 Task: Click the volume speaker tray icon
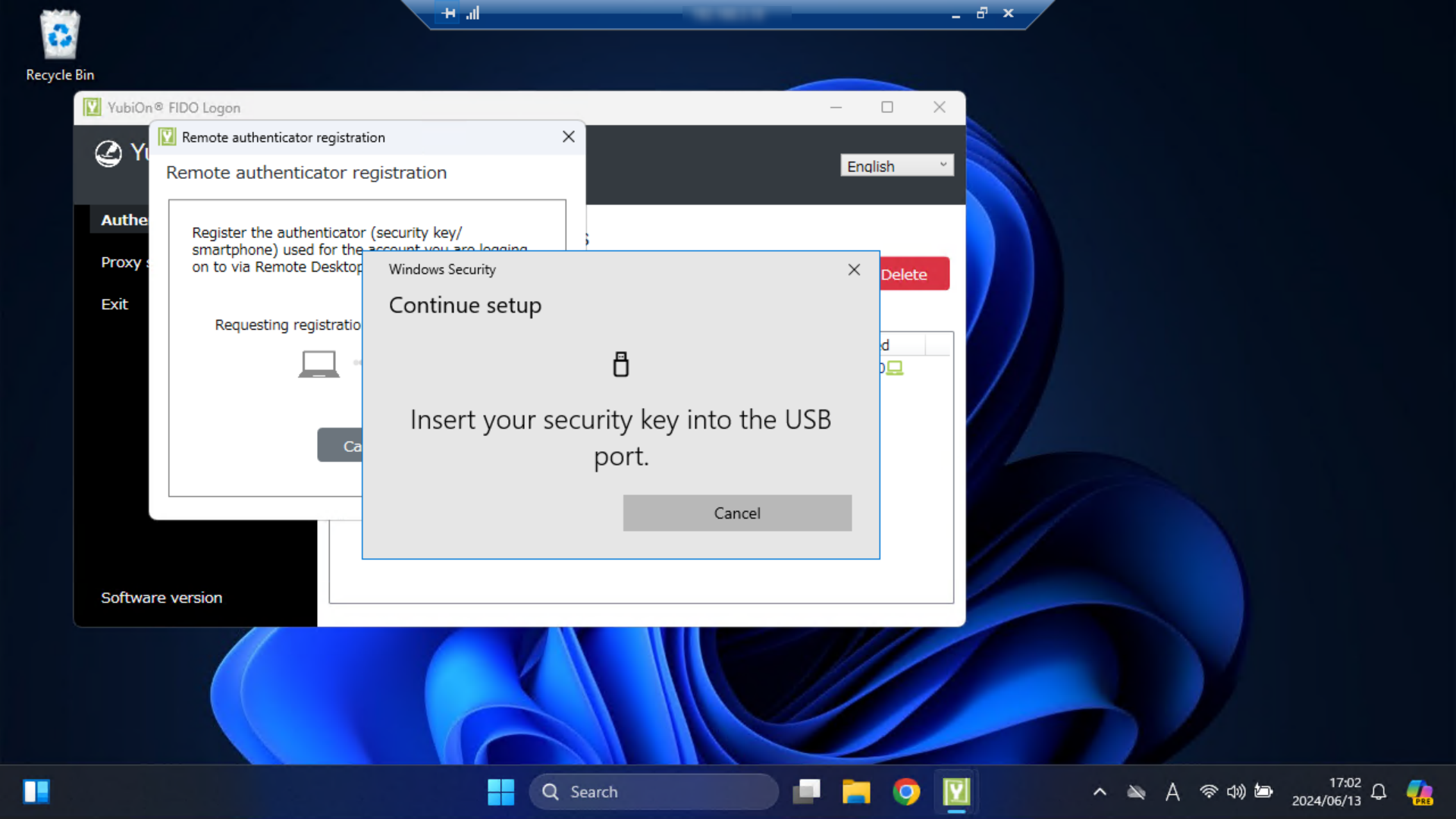click(x=1236, y=792)
